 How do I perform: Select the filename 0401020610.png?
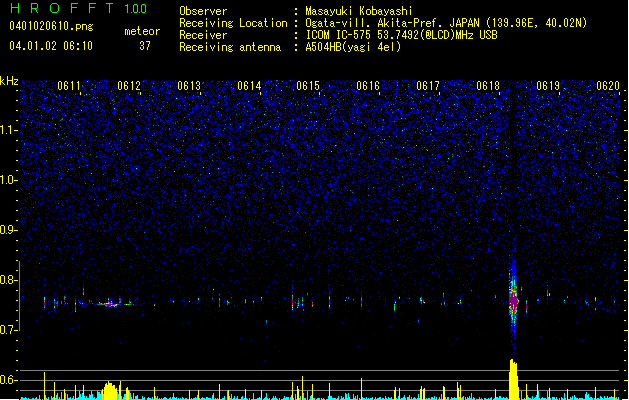(51, 27)
